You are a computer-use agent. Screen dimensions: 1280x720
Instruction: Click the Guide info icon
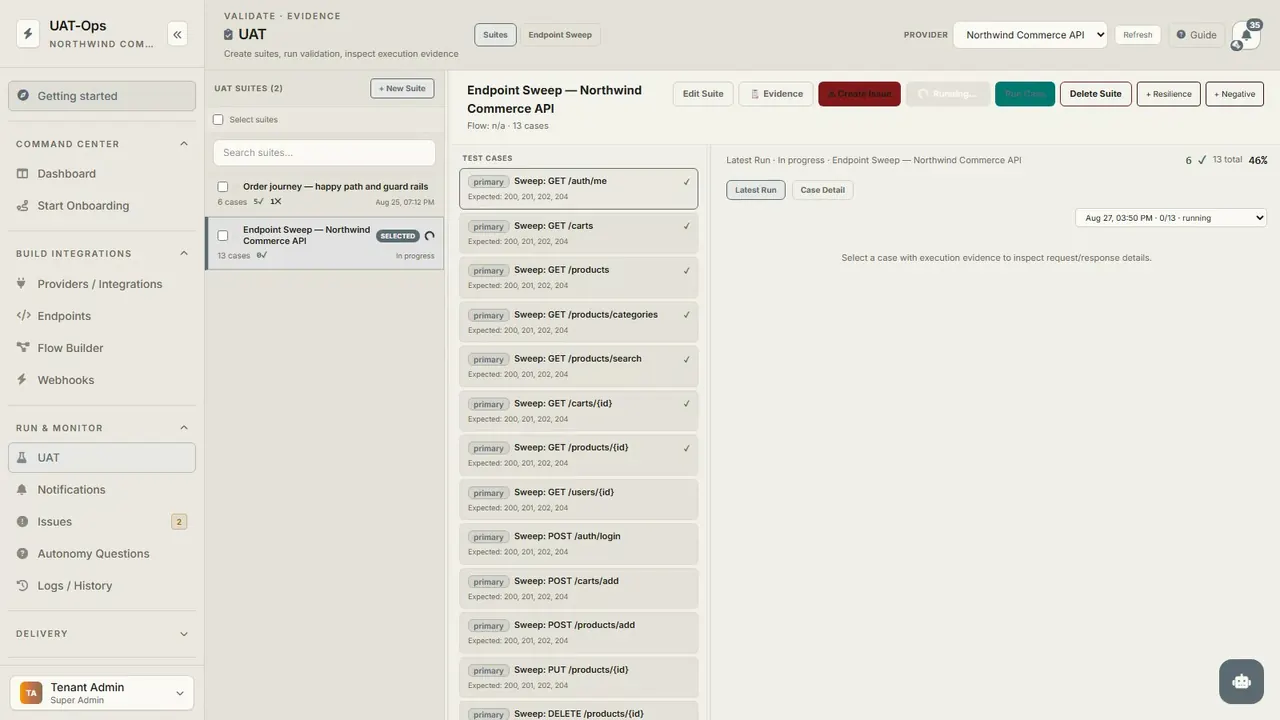pyautogui.click(x=1181, y=35)
